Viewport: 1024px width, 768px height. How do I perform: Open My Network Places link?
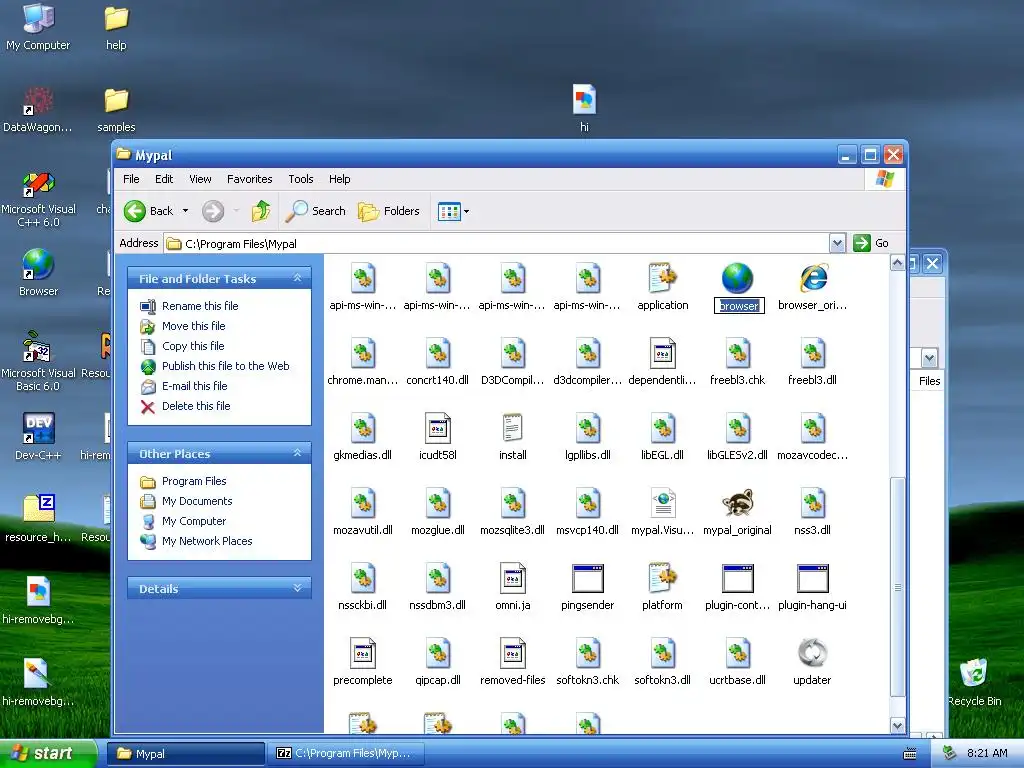207,541
